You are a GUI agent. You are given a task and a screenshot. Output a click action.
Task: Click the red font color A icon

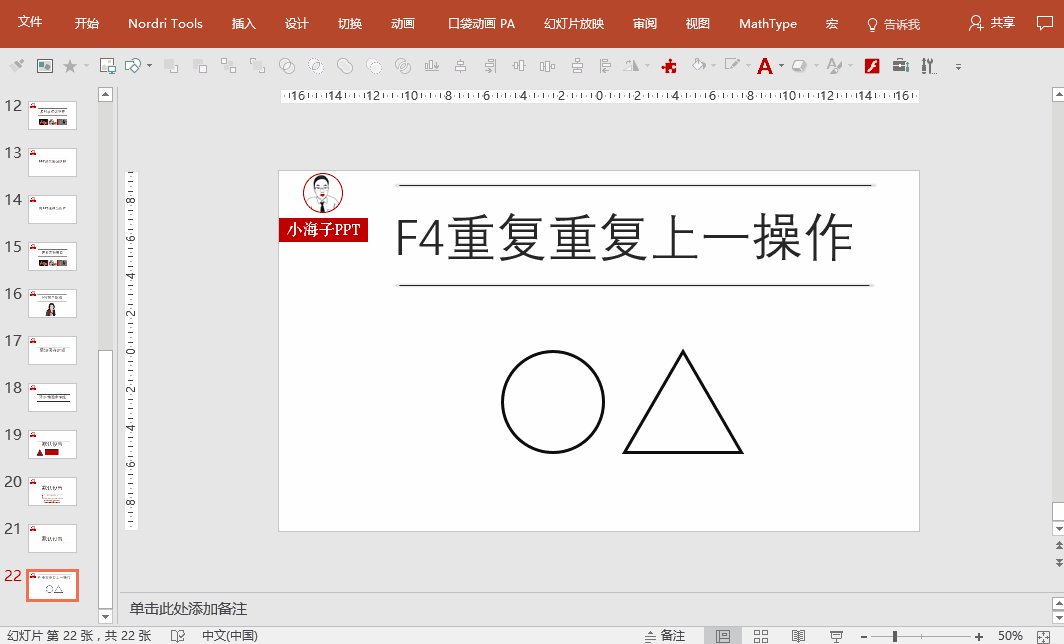[764, 66]
